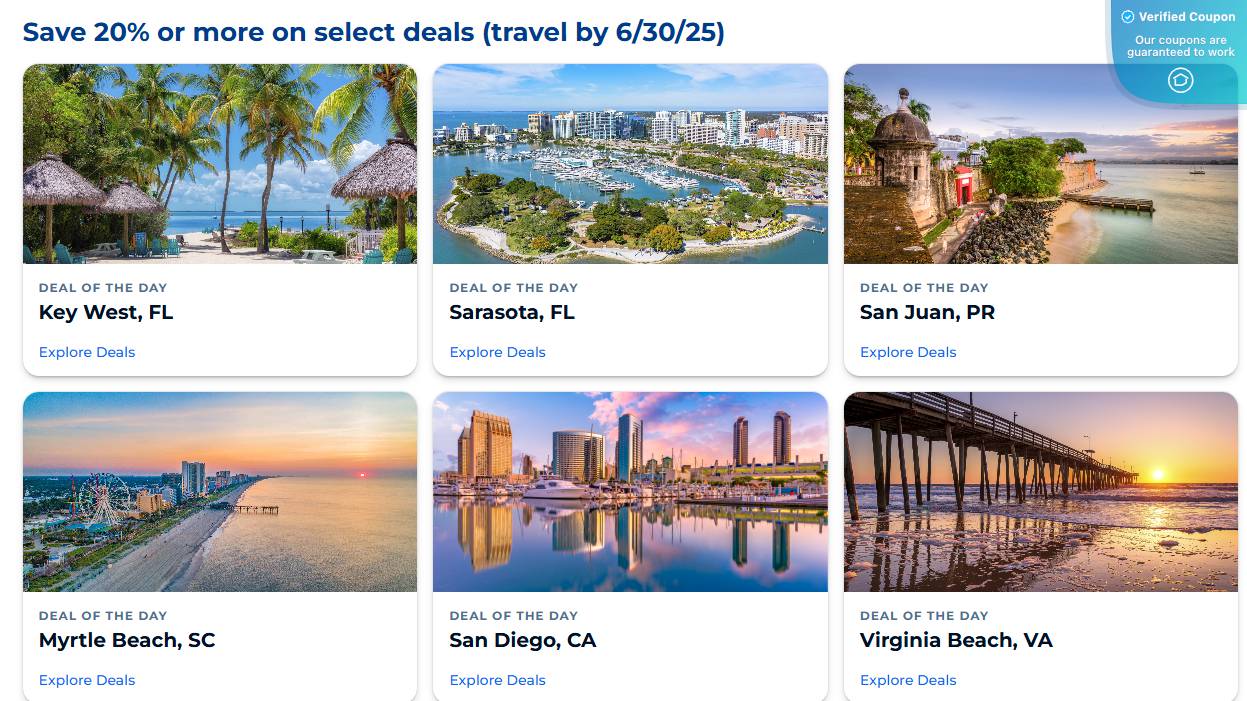
Task: Click the Verified Coupon checkmark badge icon
Action: (1128, 16)
